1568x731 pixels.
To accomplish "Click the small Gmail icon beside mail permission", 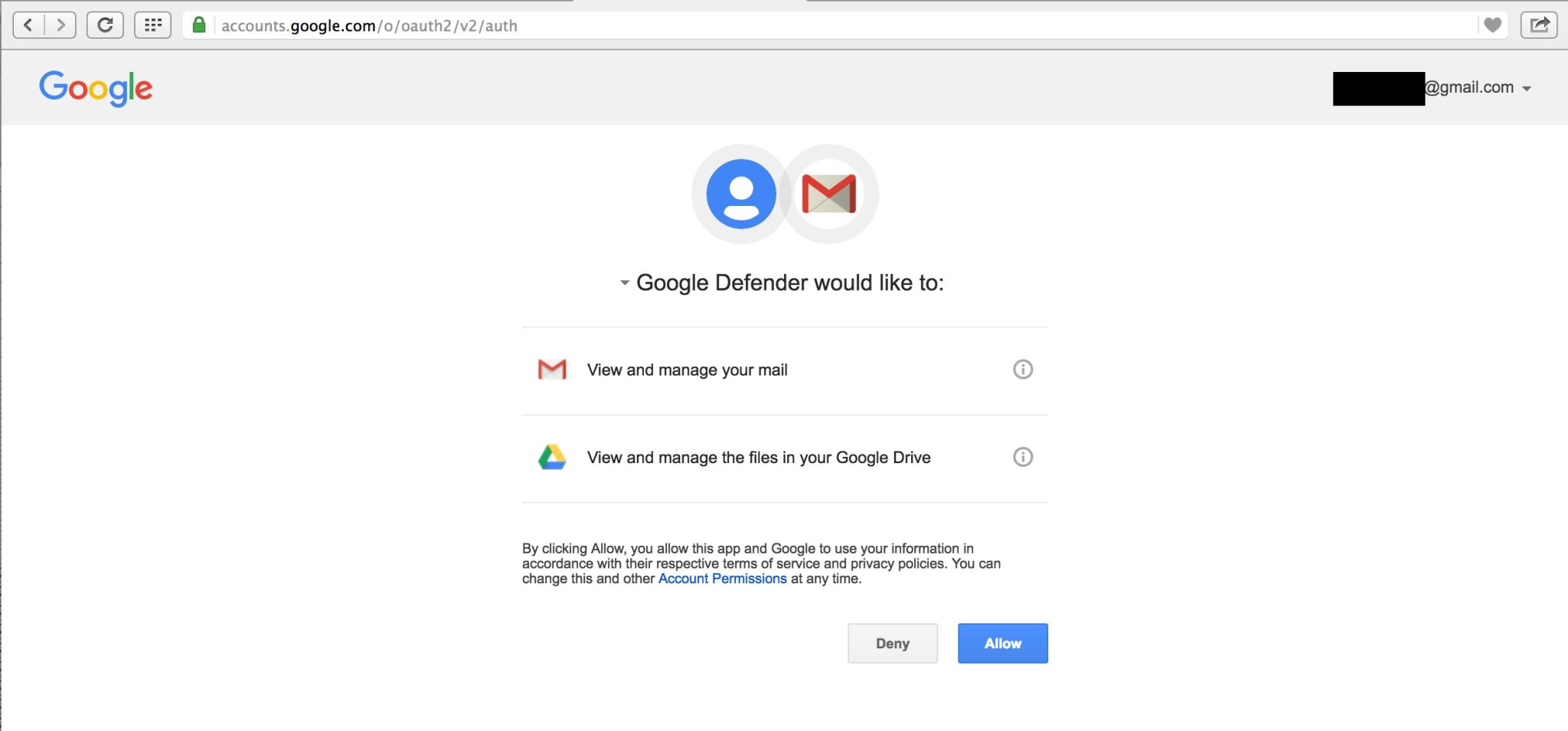I will pos(552,370).
